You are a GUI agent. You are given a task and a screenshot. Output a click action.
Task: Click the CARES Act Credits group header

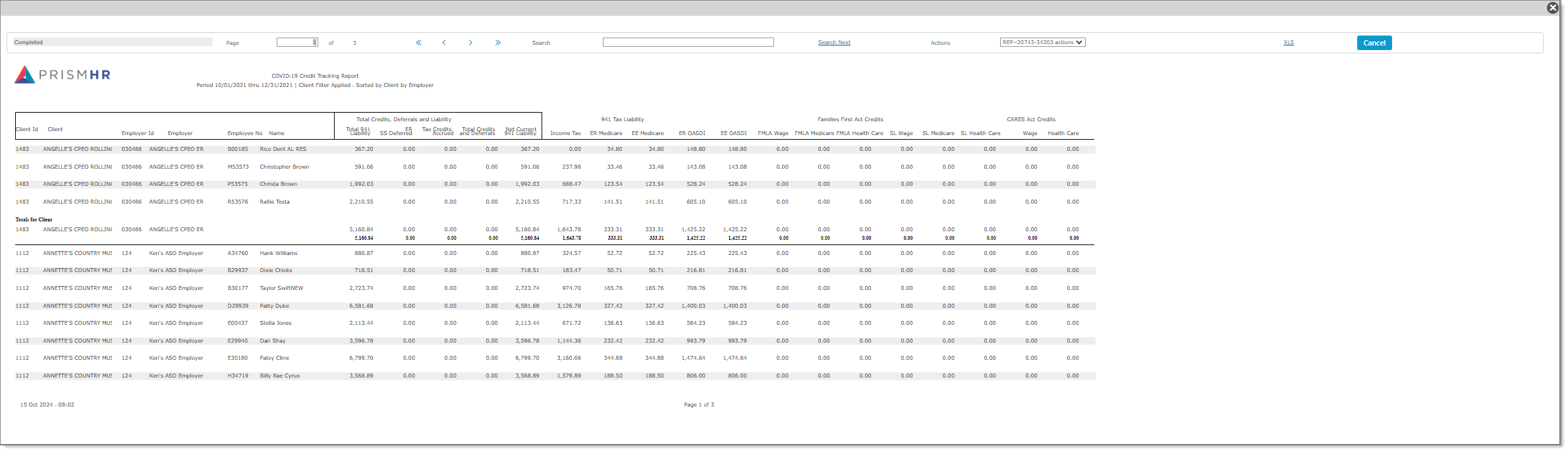tap(1030, 119)
